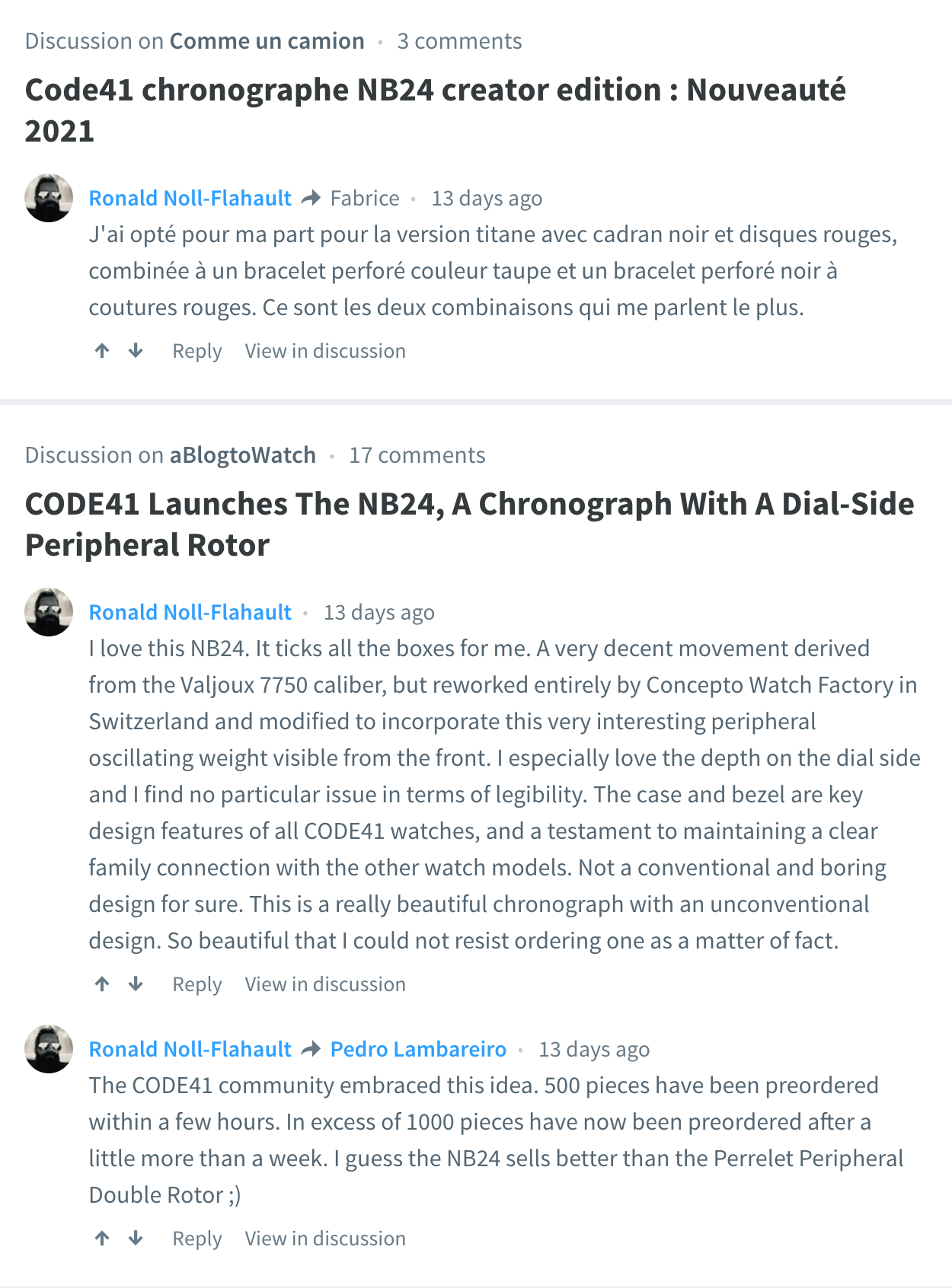Upvote the 'I love this NB24' comment
The width and height of the screenshot is (952, 1288).
point(102,984)
